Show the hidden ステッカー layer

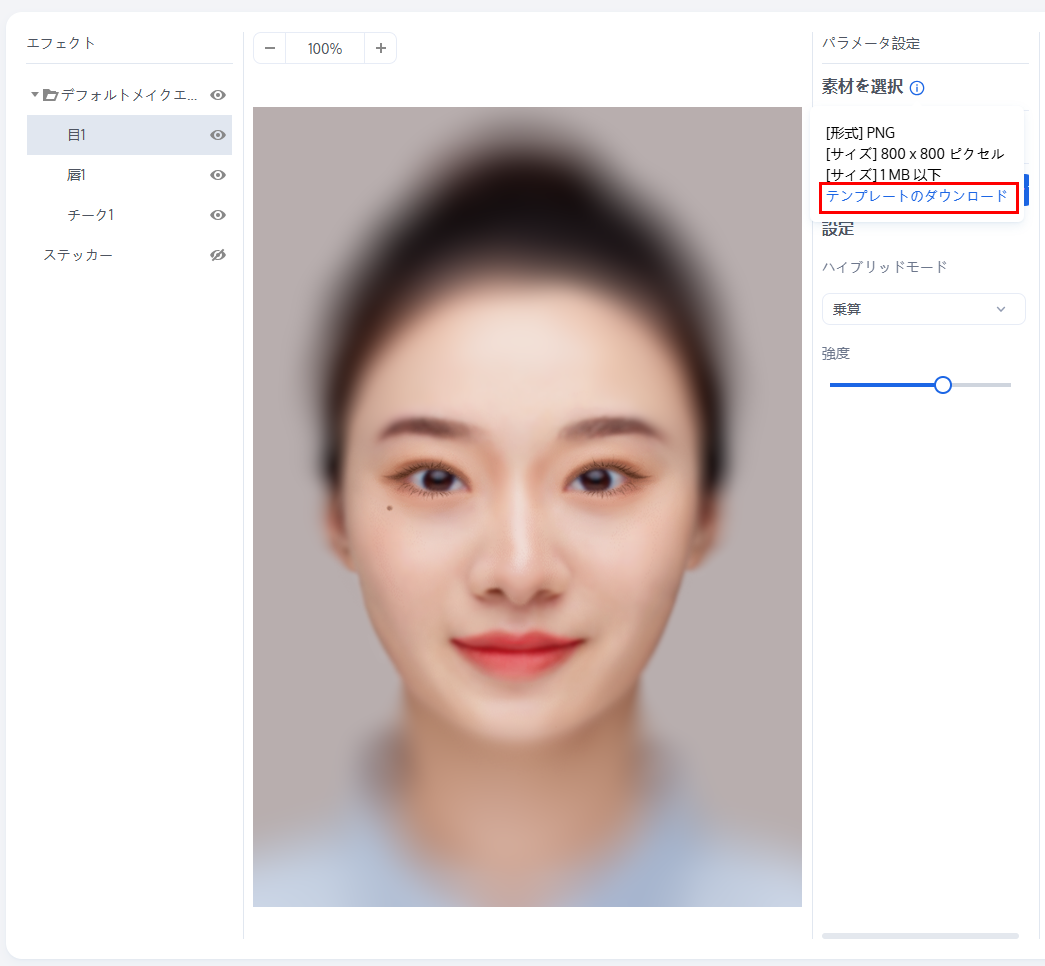218,255
